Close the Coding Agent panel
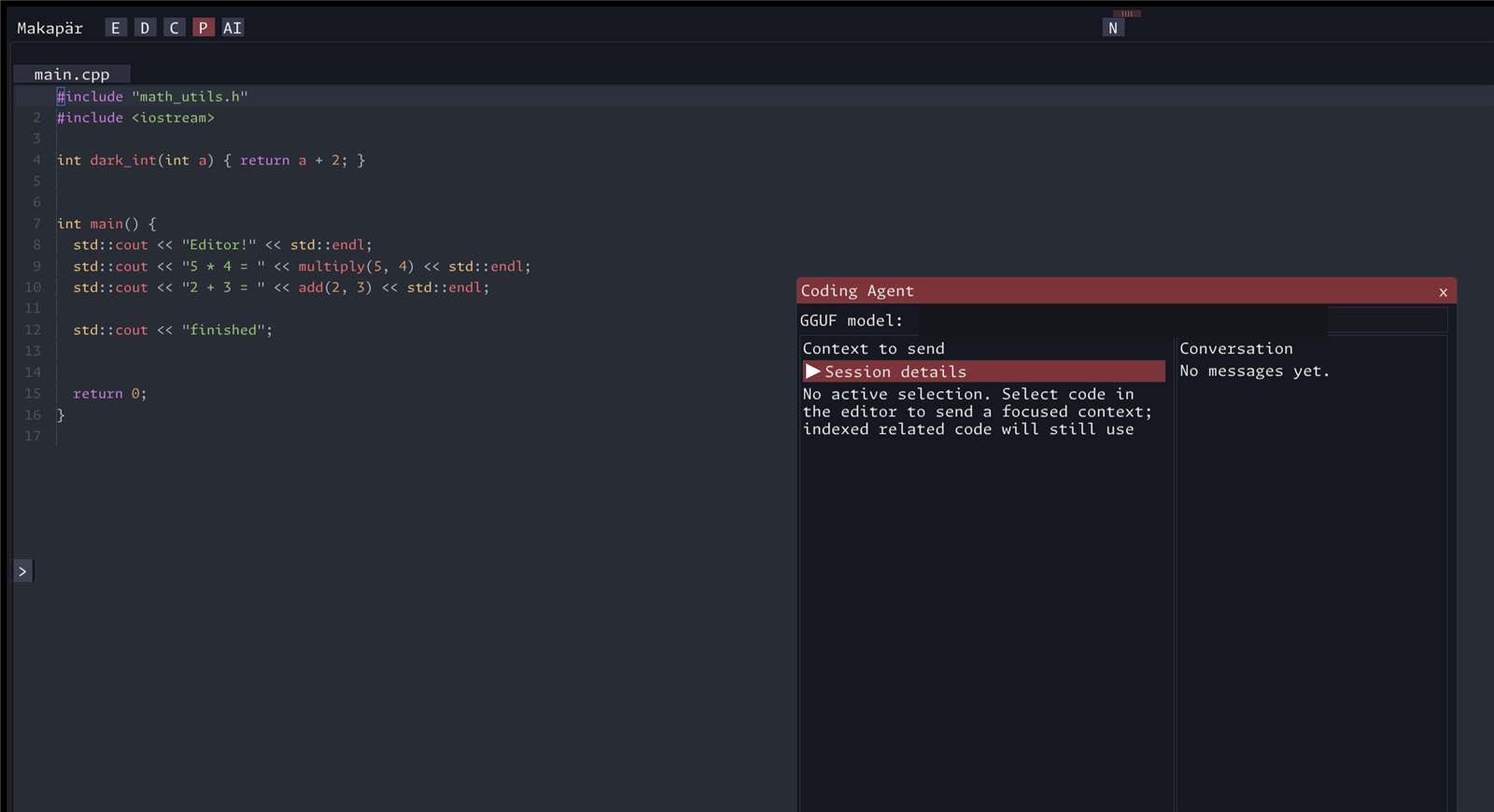This screenshot has width=1494, height=812. click(1444, 292)
